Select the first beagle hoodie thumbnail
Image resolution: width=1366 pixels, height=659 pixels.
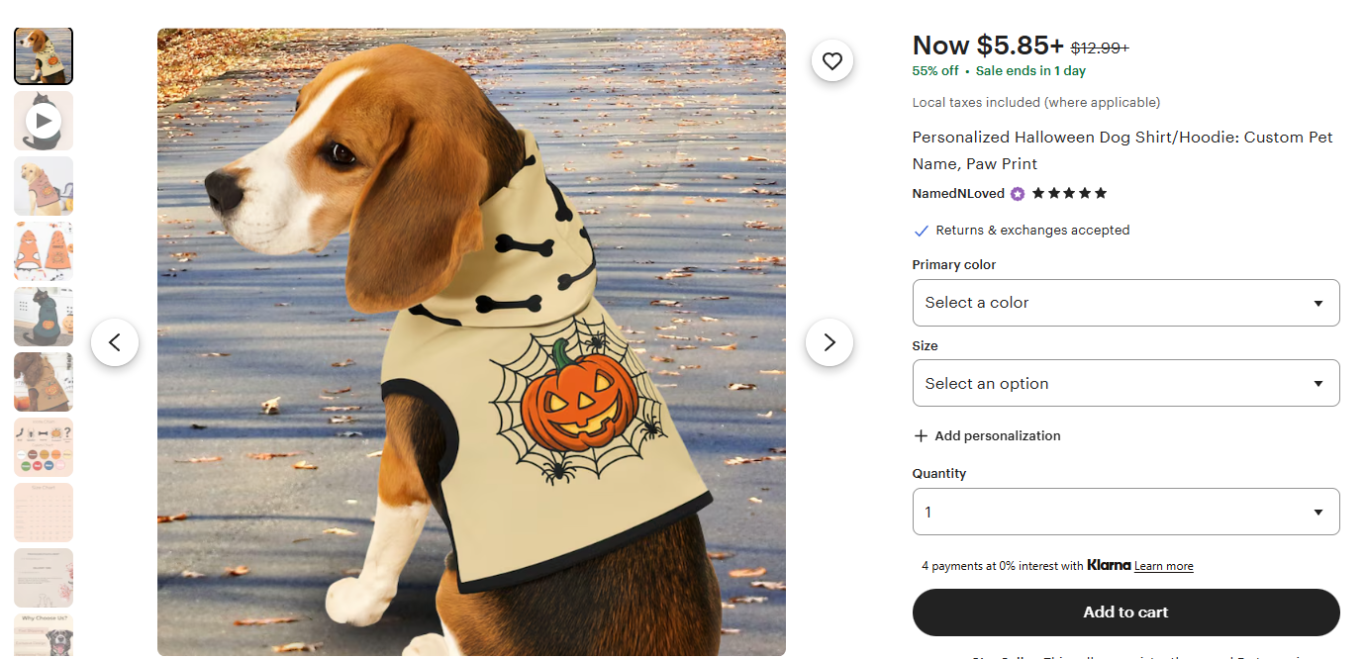(43, 56)
